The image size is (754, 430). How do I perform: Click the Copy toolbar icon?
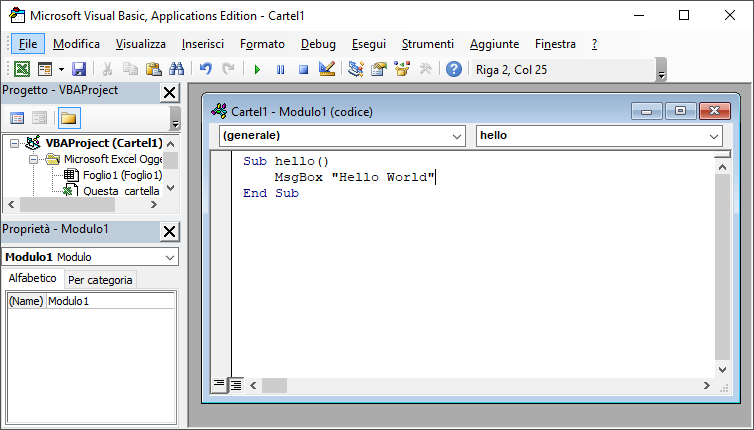coord(130,69)
